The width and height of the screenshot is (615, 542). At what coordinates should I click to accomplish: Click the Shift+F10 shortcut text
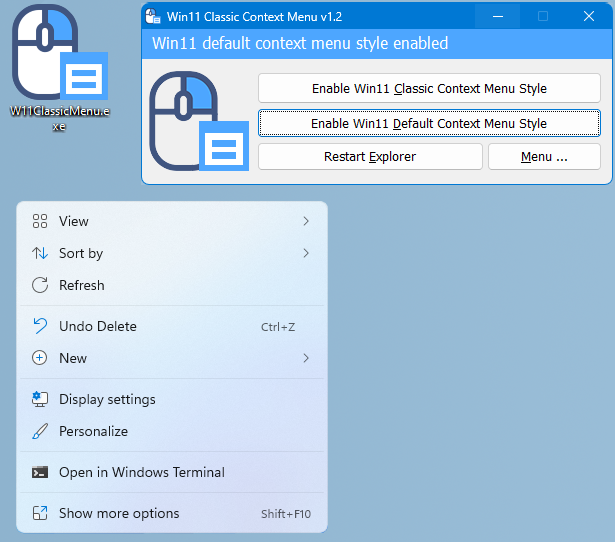pyautogui.click(x=286, y=514)
